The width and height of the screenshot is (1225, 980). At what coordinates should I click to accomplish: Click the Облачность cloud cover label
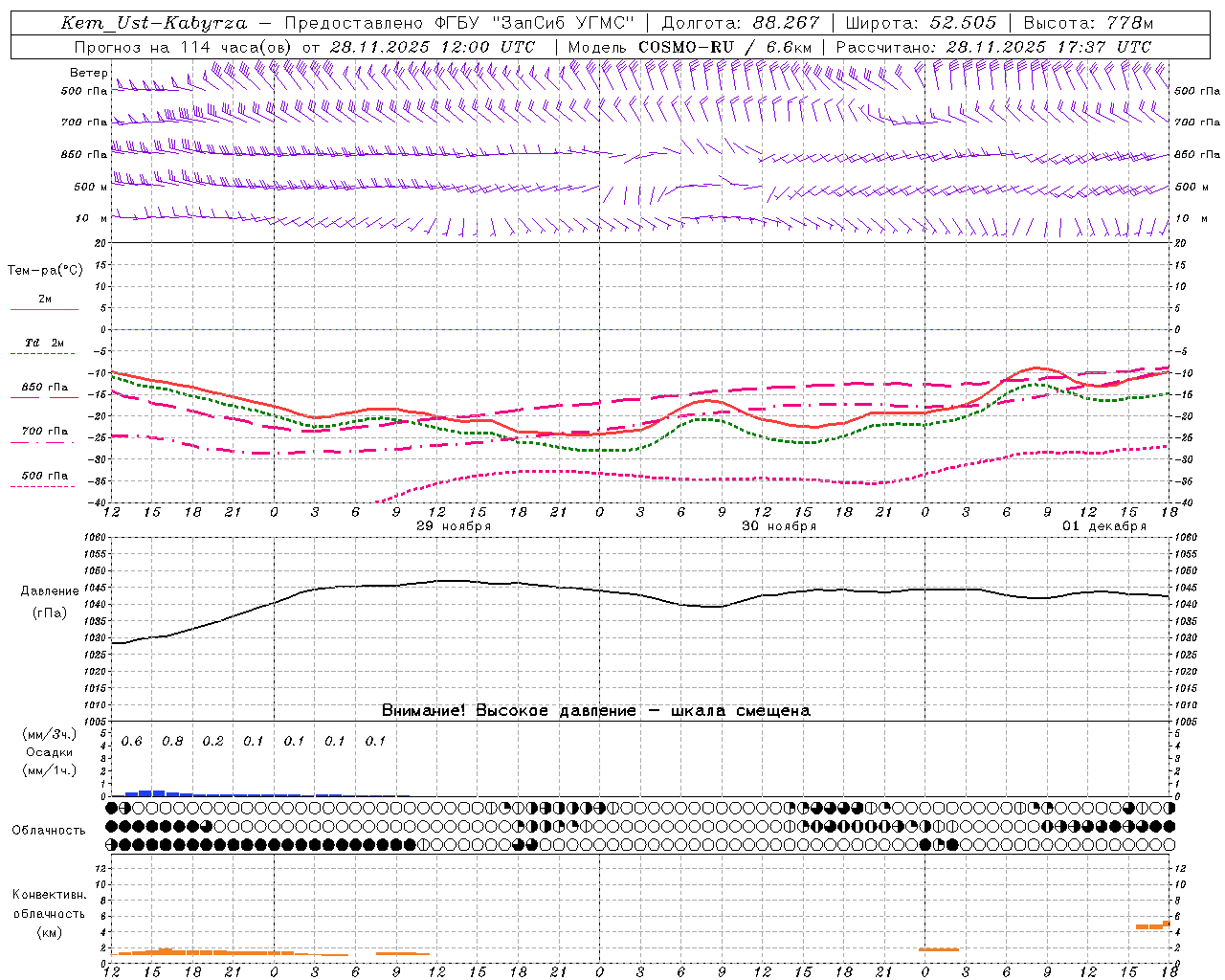(49, 830)
